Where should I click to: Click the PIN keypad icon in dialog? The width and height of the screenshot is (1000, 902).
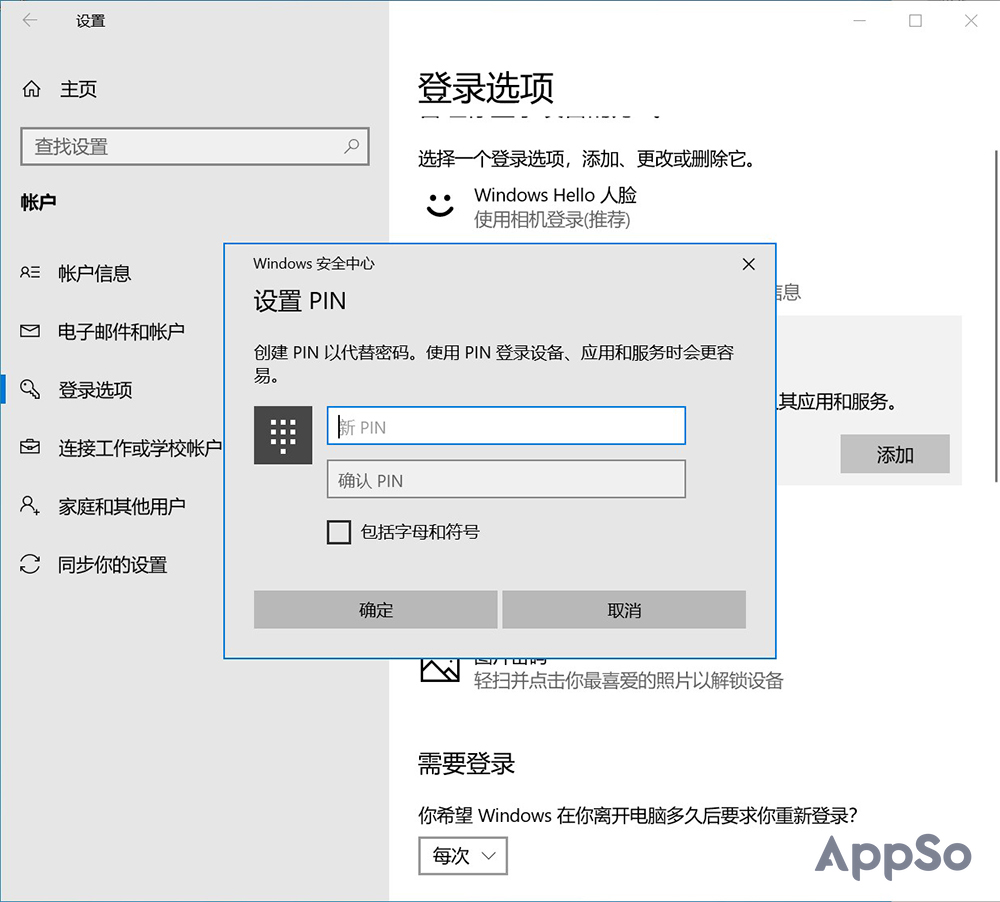283,435
